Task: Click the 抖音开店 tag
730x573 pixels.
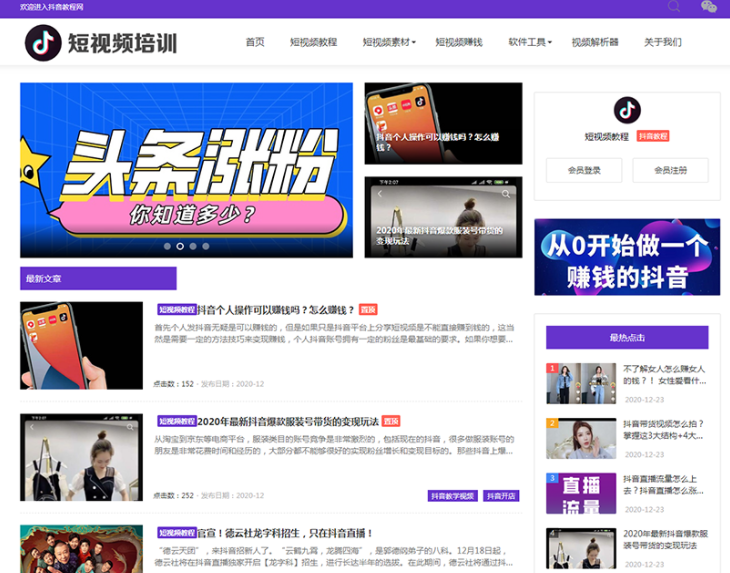Action: (501, 496)
